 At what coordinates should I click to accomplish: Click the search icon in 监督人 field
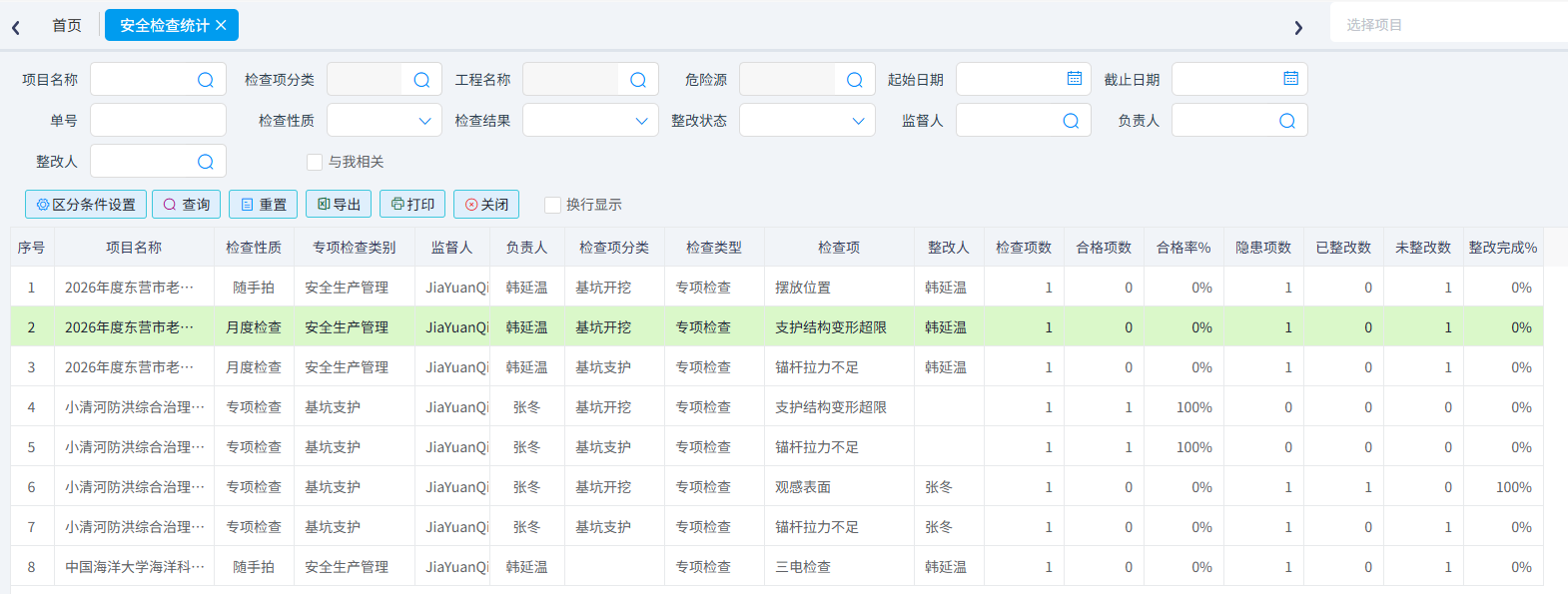point(1071,121)
